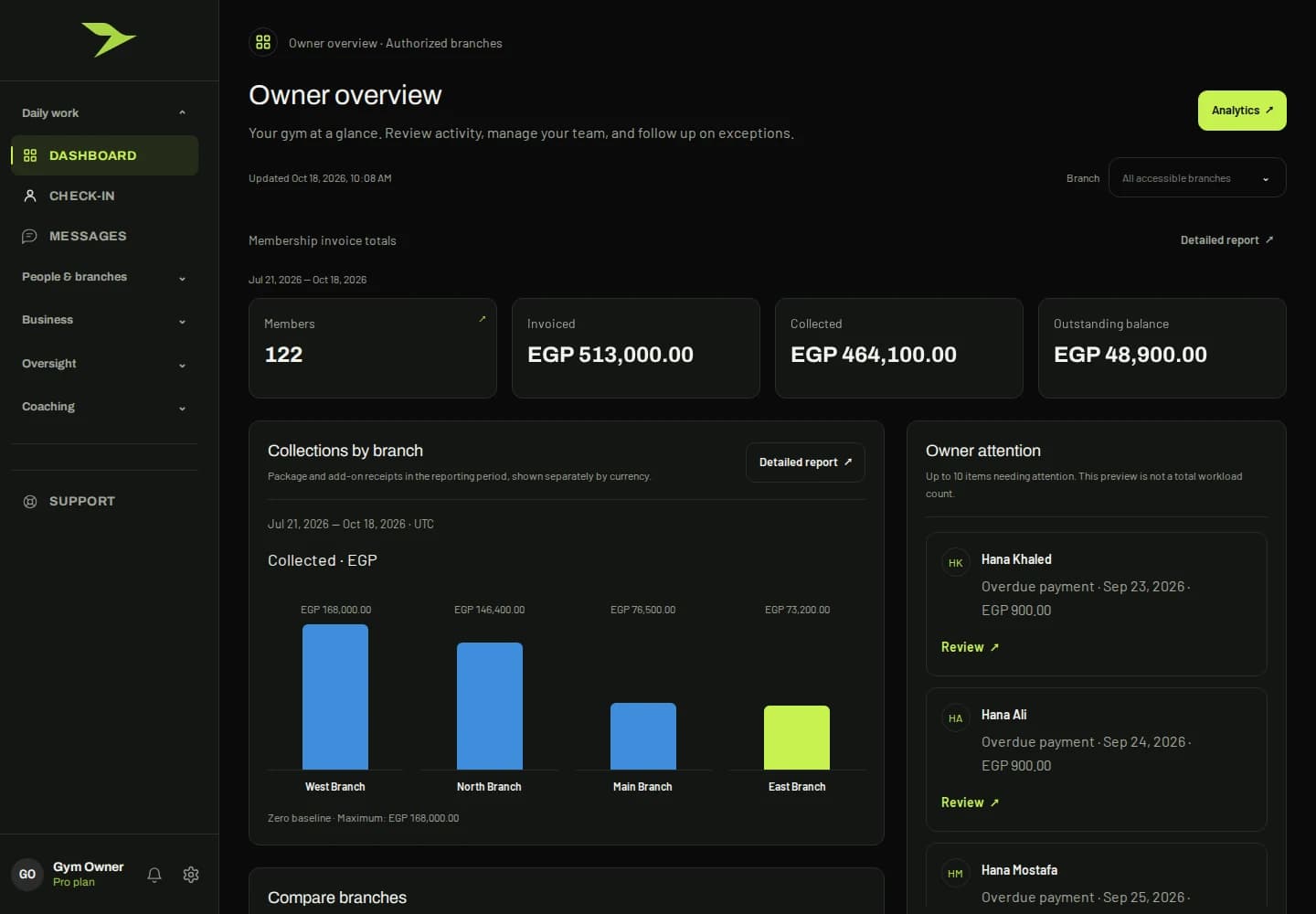Click the Owner overview page title
Screen dimensions: 1316x914
(345, 95)
